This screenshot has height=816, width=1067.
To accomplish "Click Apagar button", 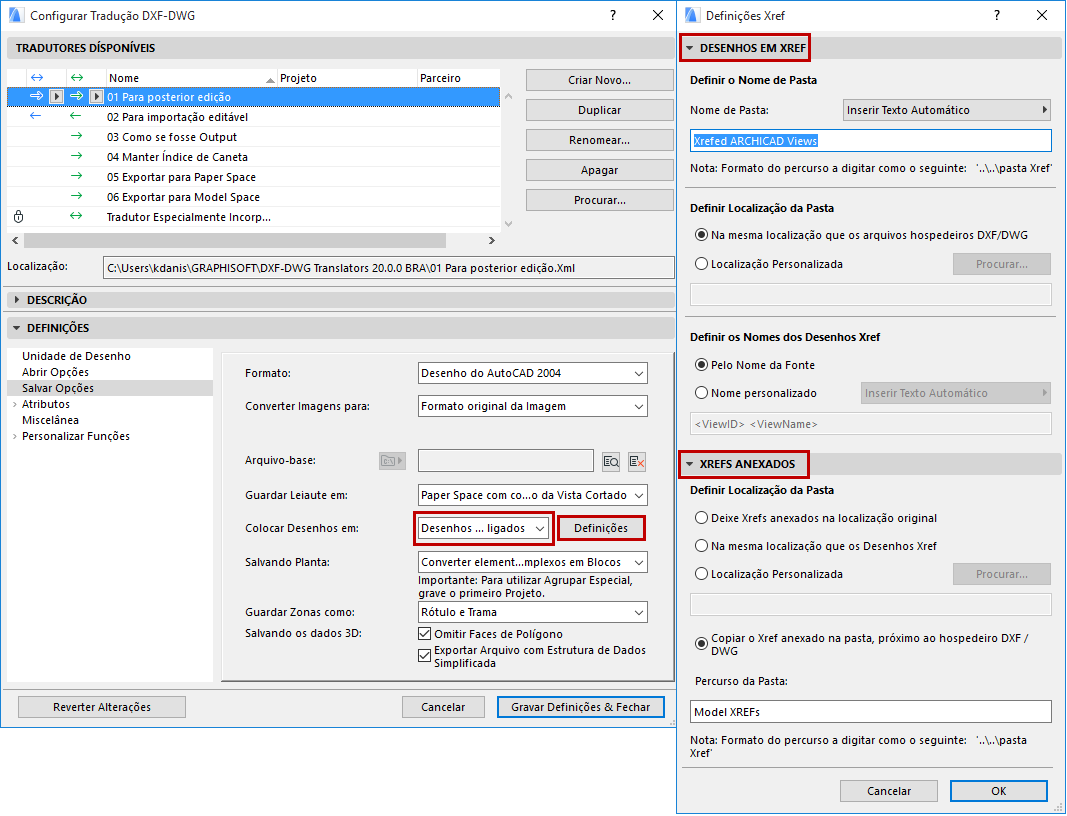I will coord(600,170).
